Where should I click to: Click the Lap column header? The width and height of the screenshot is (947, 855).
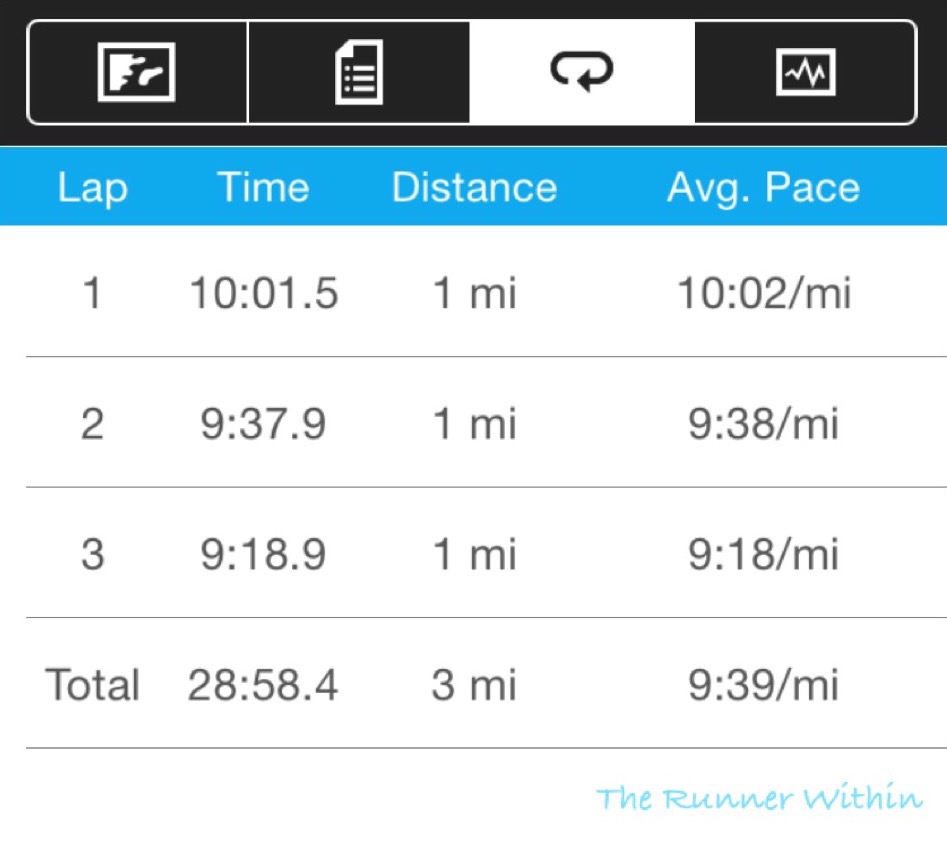(92, 188)
